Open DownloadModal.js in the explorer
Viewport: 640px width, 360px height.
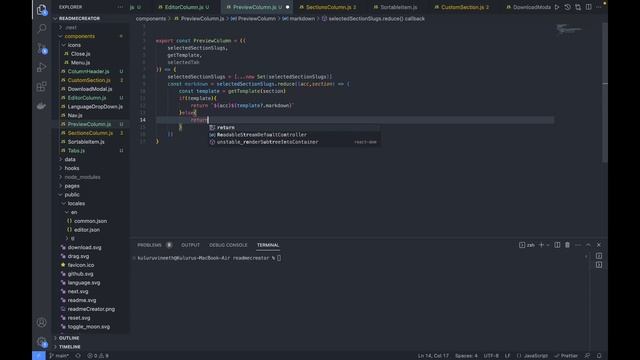click(90, 89)
